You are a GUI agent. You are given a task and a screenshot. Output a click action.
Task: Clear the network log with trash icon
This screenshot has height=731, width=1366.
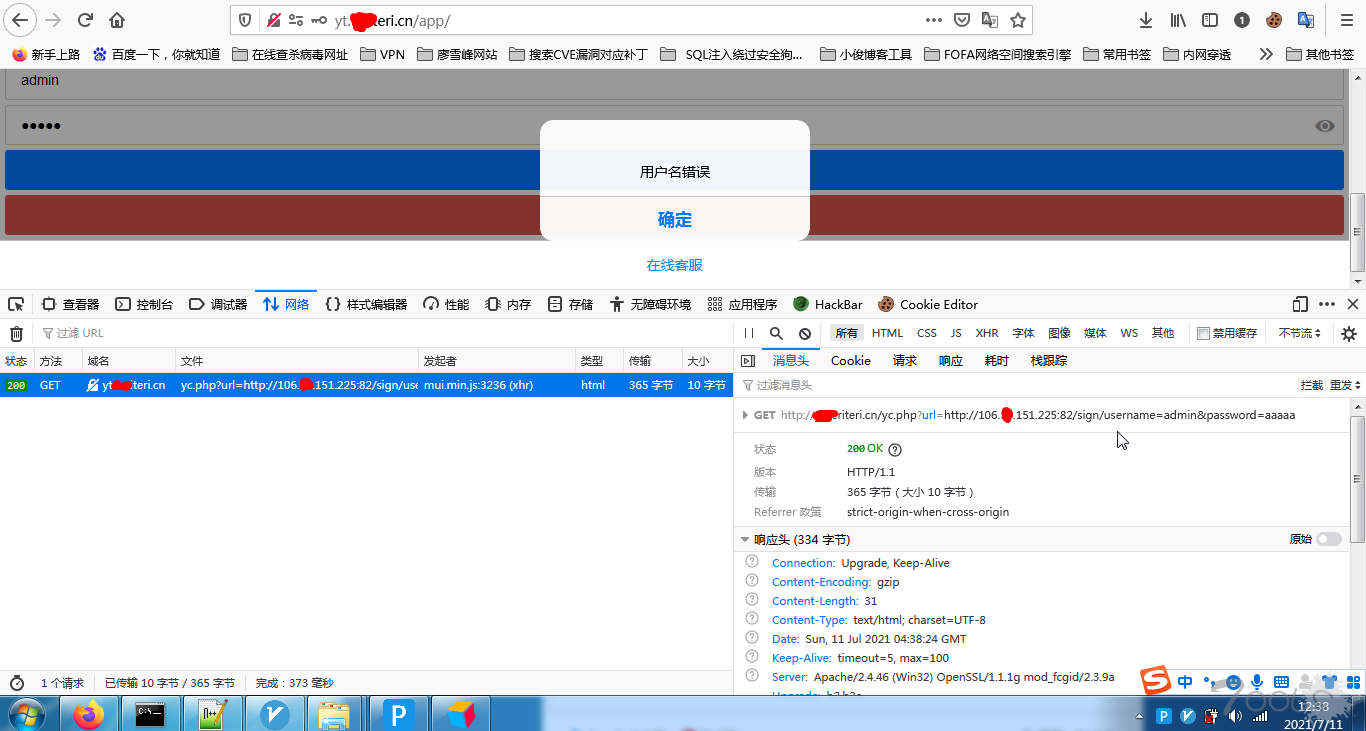(16, 334)
